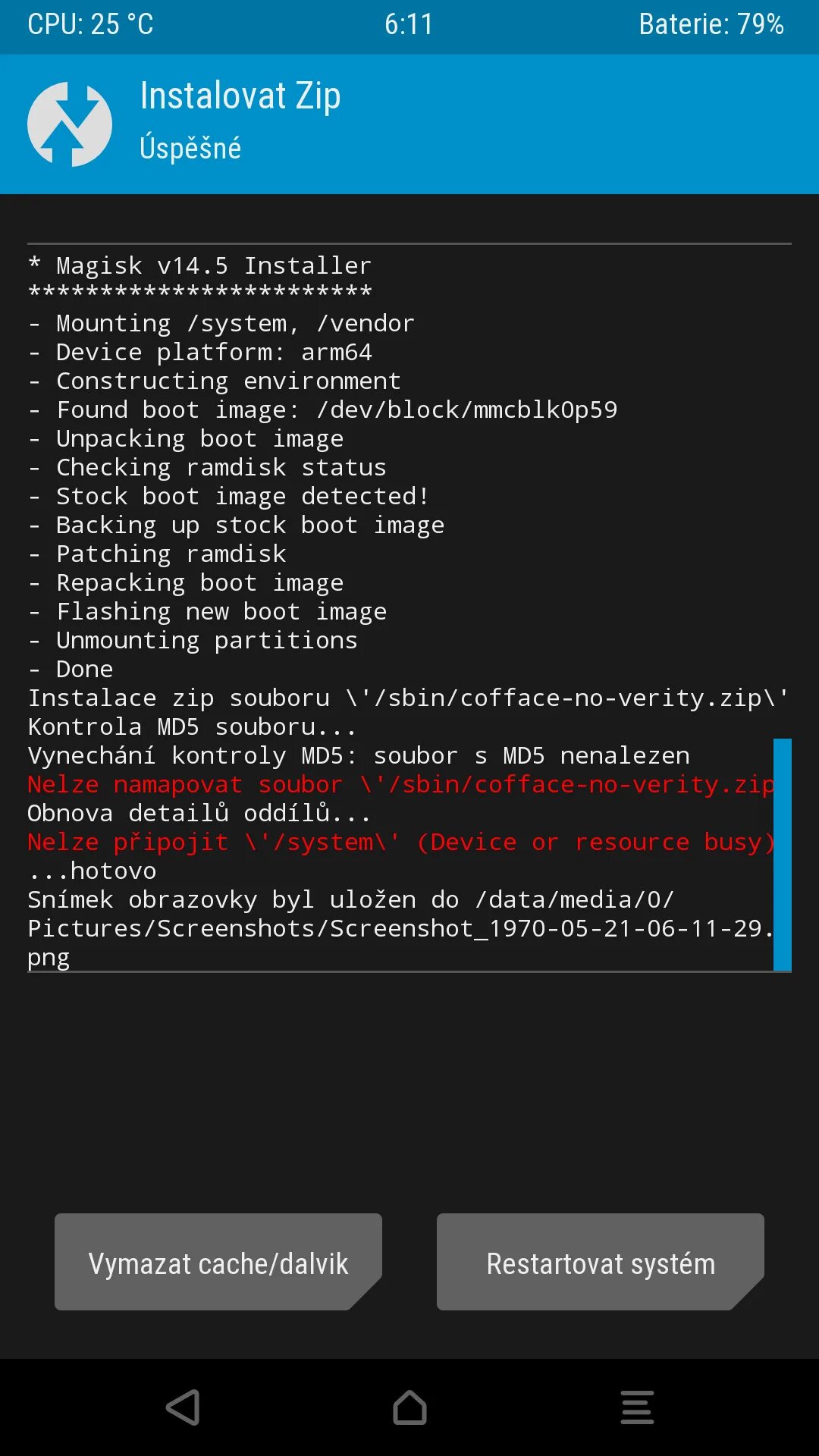Click the red Nelze připojit /system error
Viewport: 819px width, 1456px height.
(x=400, y=842)
